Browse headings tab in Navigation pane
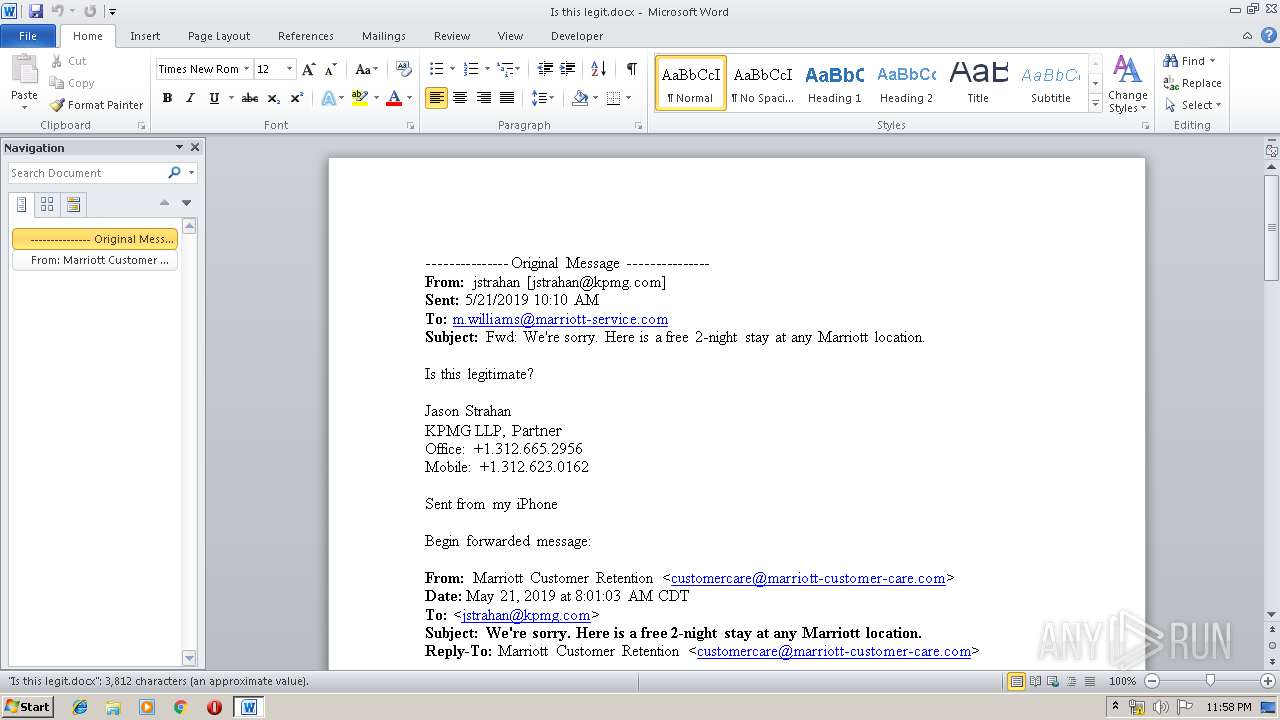Screen dimensions: 1280x720 pyautogui.click(x=21, y=204)
